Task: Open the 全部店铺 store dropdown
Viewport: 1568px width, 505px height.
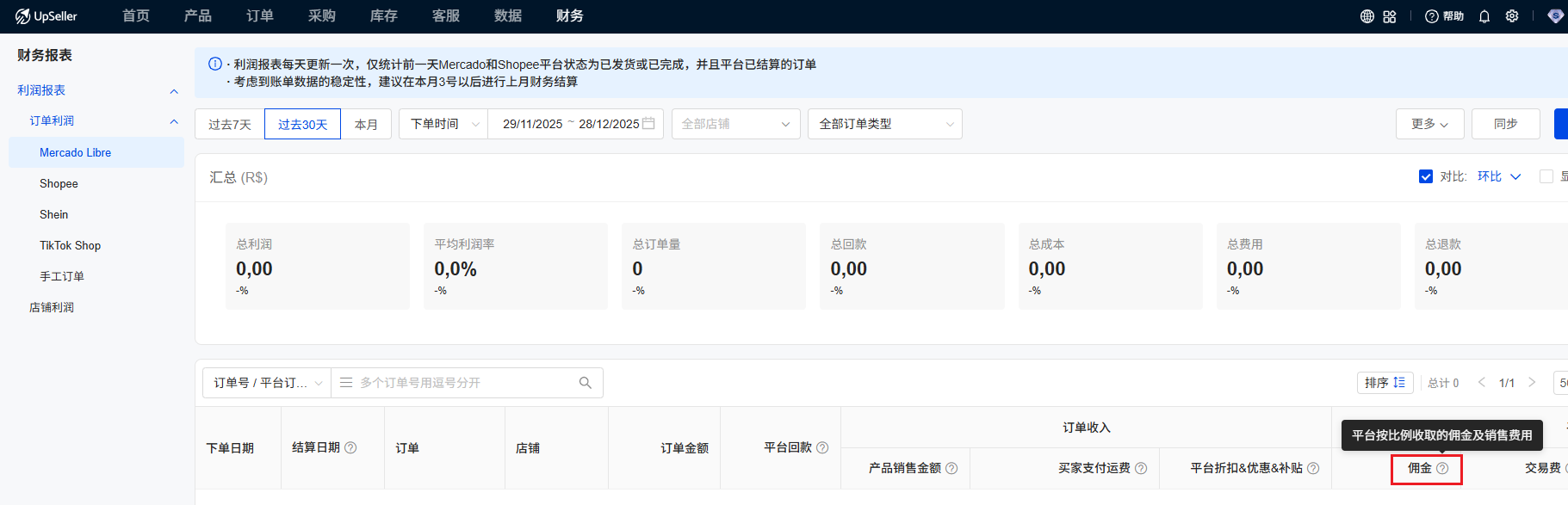Action: [x=735, y=124]
